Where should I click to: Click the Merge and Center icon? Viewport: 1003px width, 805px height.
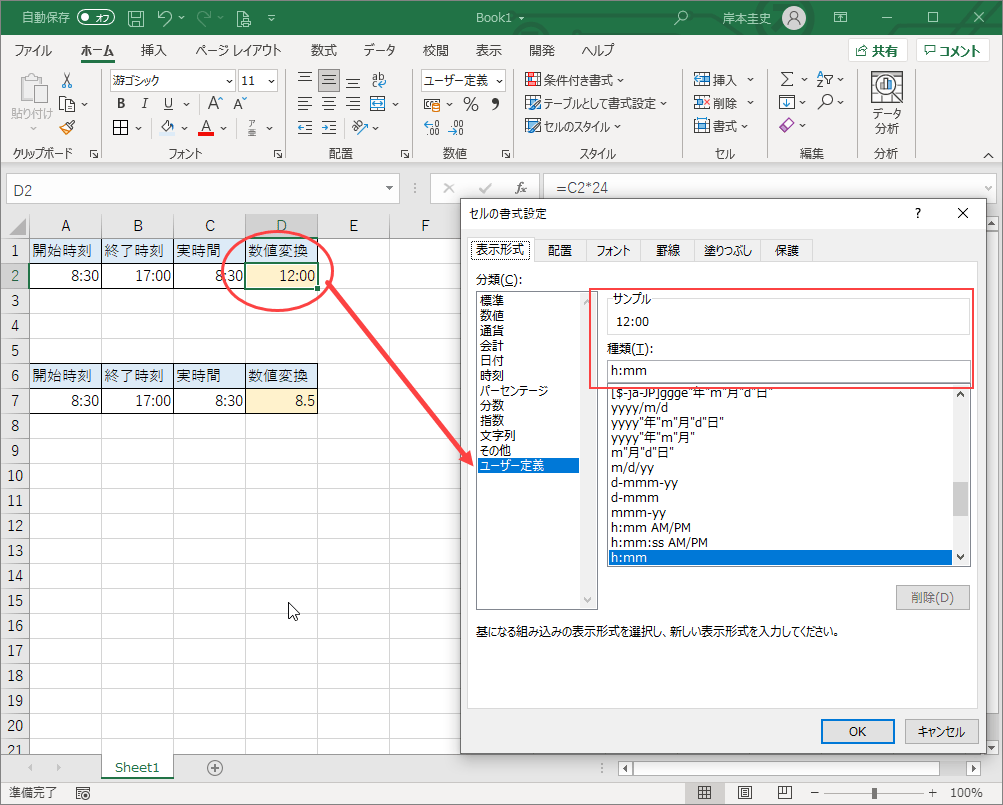(378, 104)
